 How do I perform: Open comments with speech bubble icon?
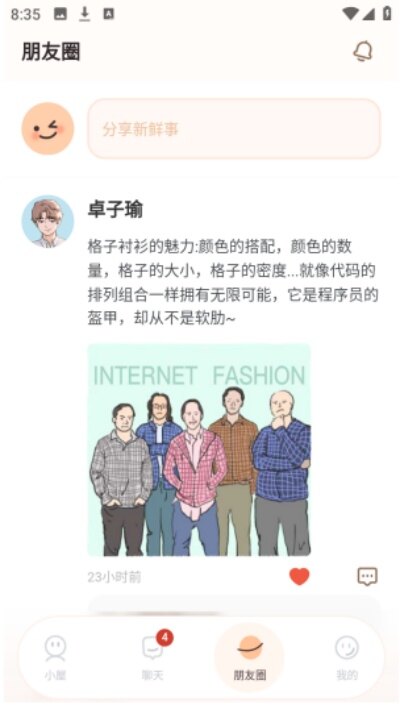tap(367, 576)
